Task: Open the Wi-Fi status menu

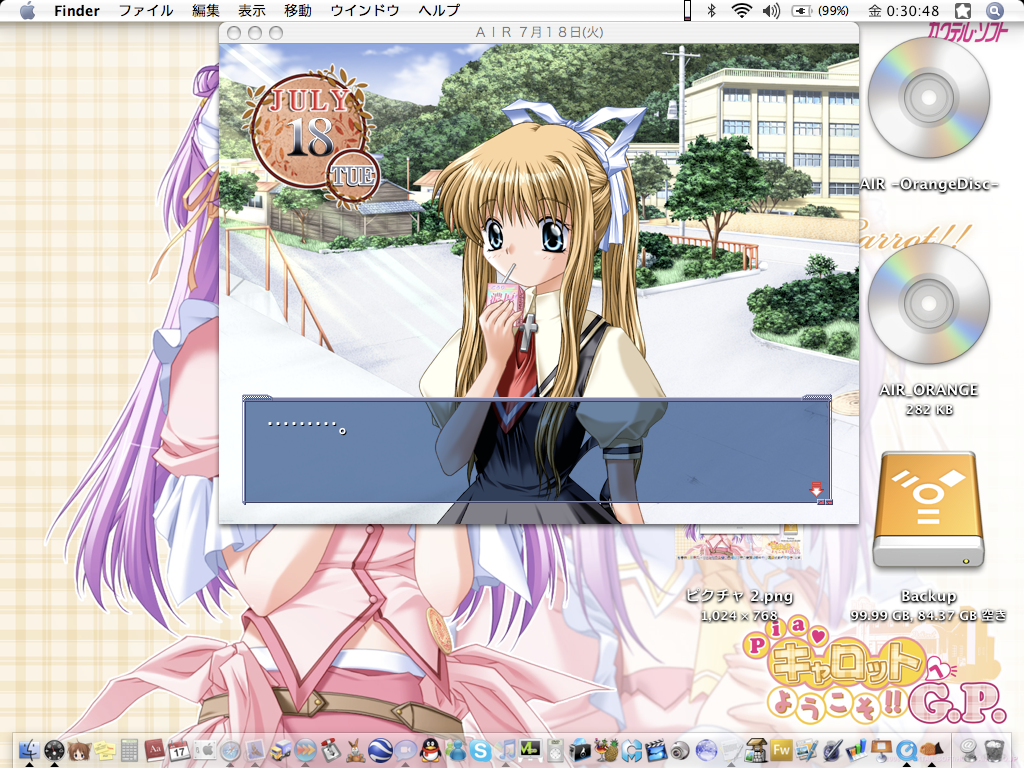Action: pyautogui.click(x=741, y=10)
